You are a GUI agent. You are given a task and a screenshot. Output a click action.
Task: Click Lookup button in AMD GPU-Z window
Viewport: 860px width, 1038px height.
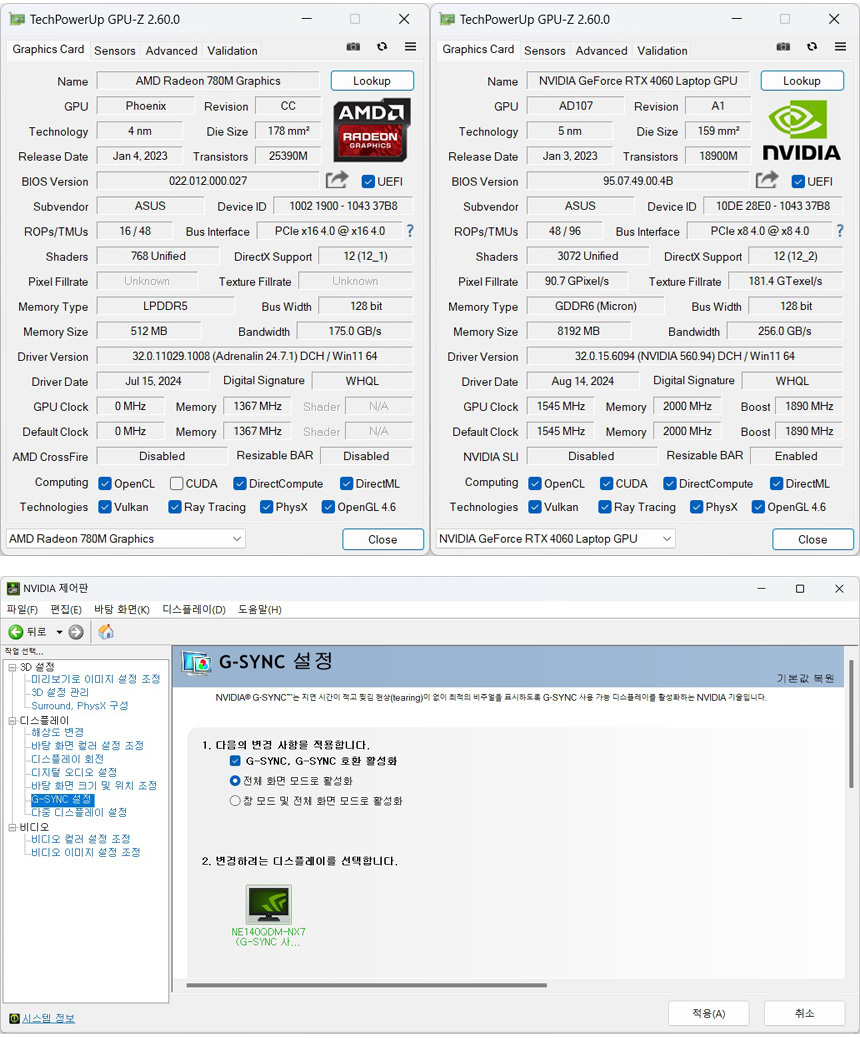click(372, 81)
